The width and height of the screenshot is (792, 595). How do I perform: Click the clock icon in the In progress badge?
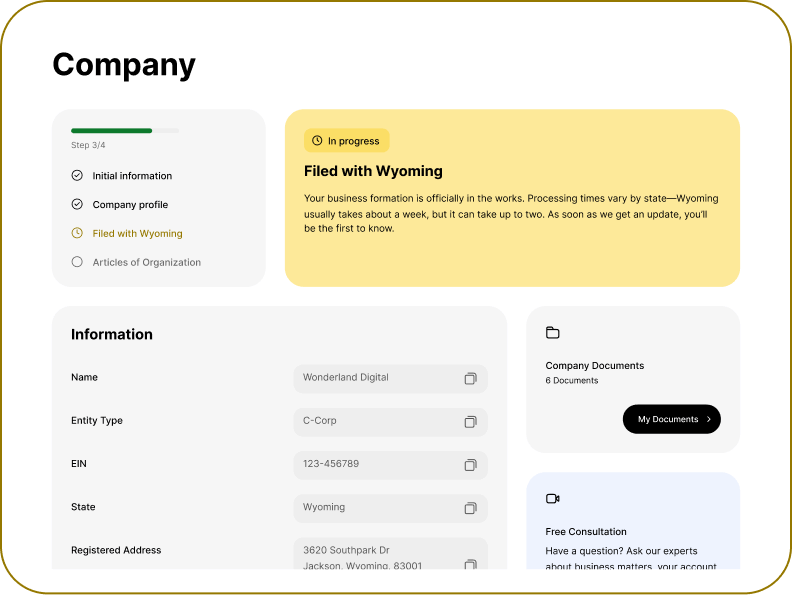pos(317,141)
